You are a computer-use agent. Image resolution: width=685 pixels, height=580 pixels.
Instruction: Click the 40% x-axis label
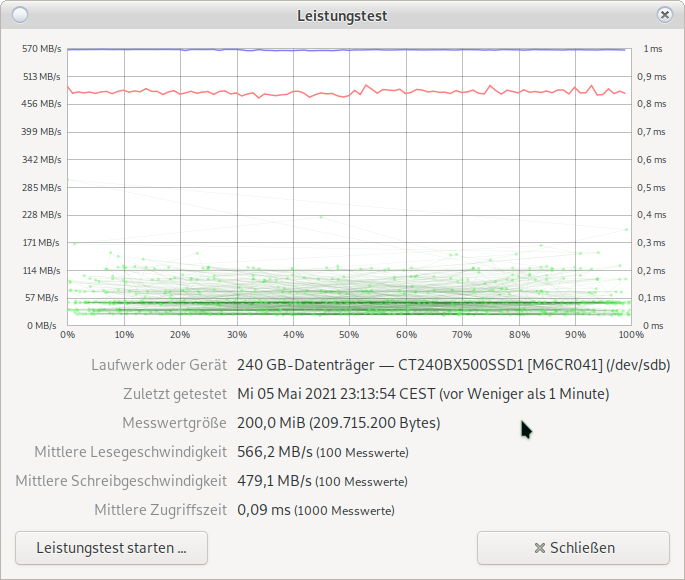pos(293,335)
